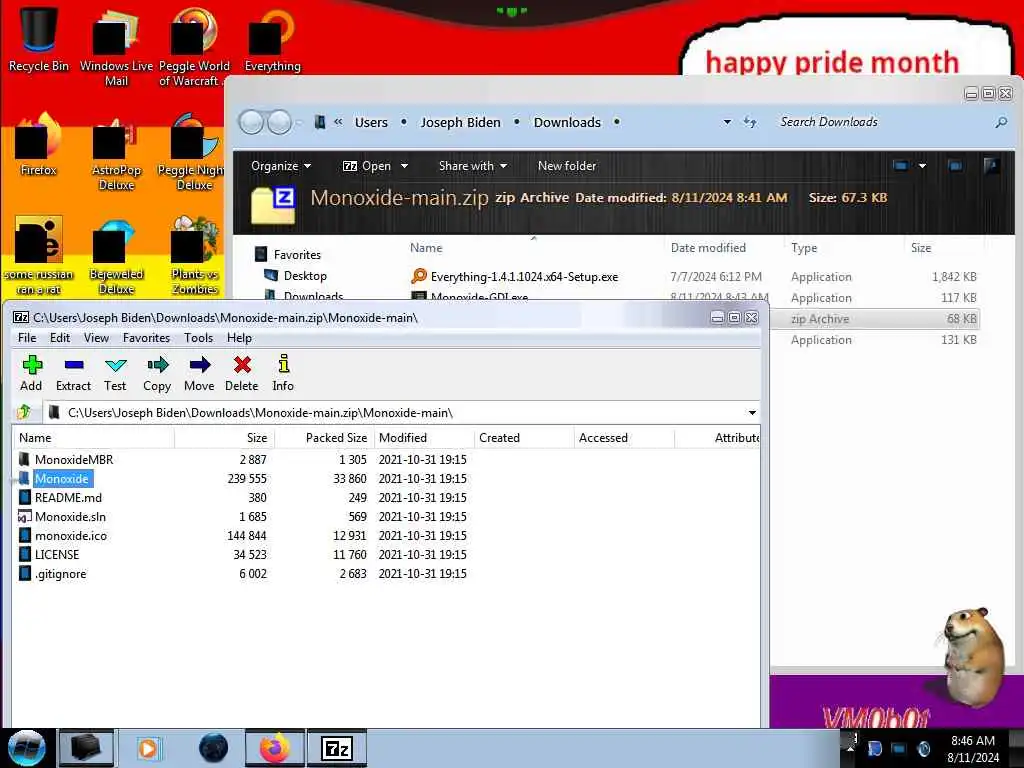Go up one folder level in 7-Zip
This screenshot has height=768, width=1024.
(25, 412)
